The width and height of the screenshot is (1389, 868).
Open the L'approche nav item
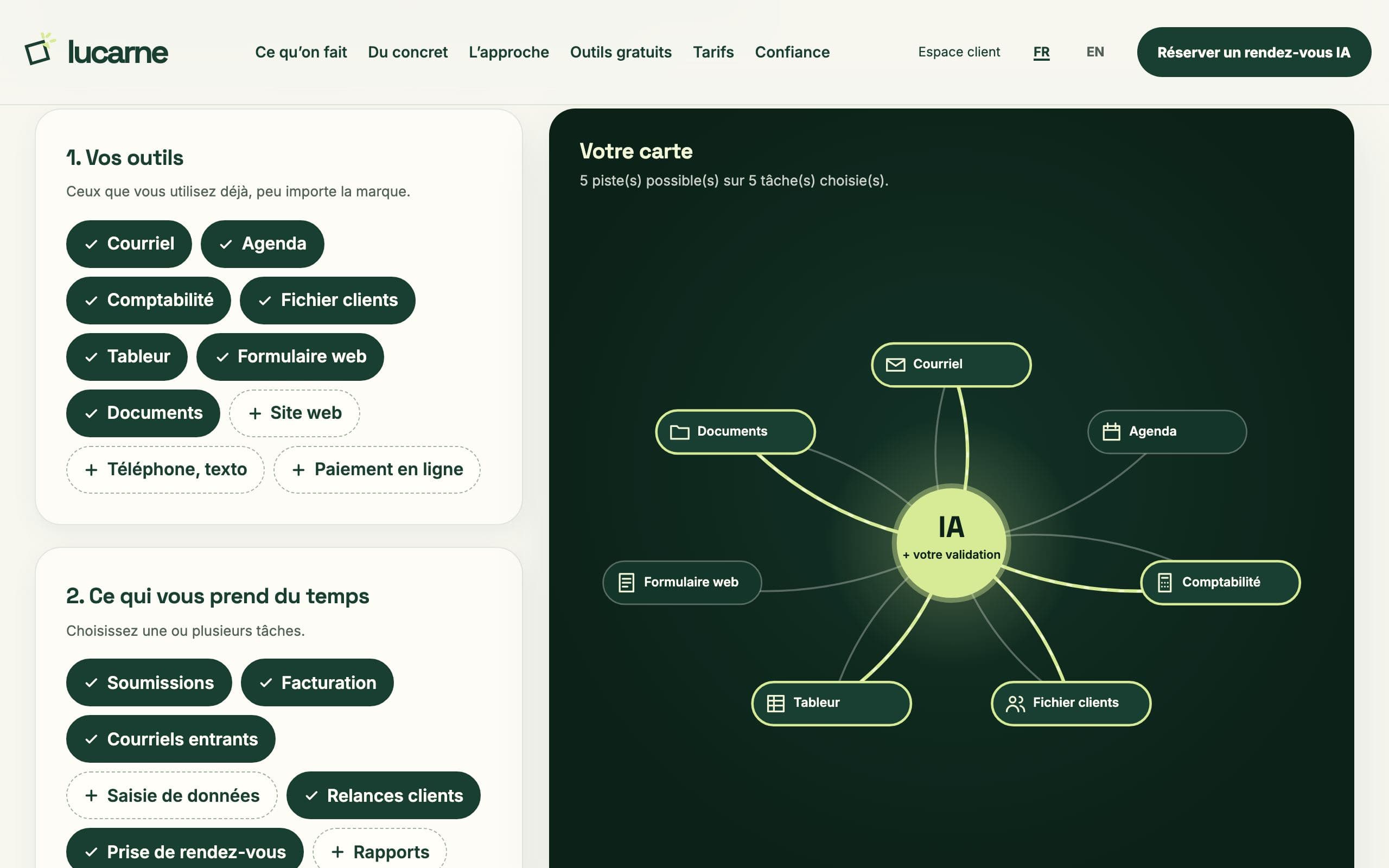[508, 52]
